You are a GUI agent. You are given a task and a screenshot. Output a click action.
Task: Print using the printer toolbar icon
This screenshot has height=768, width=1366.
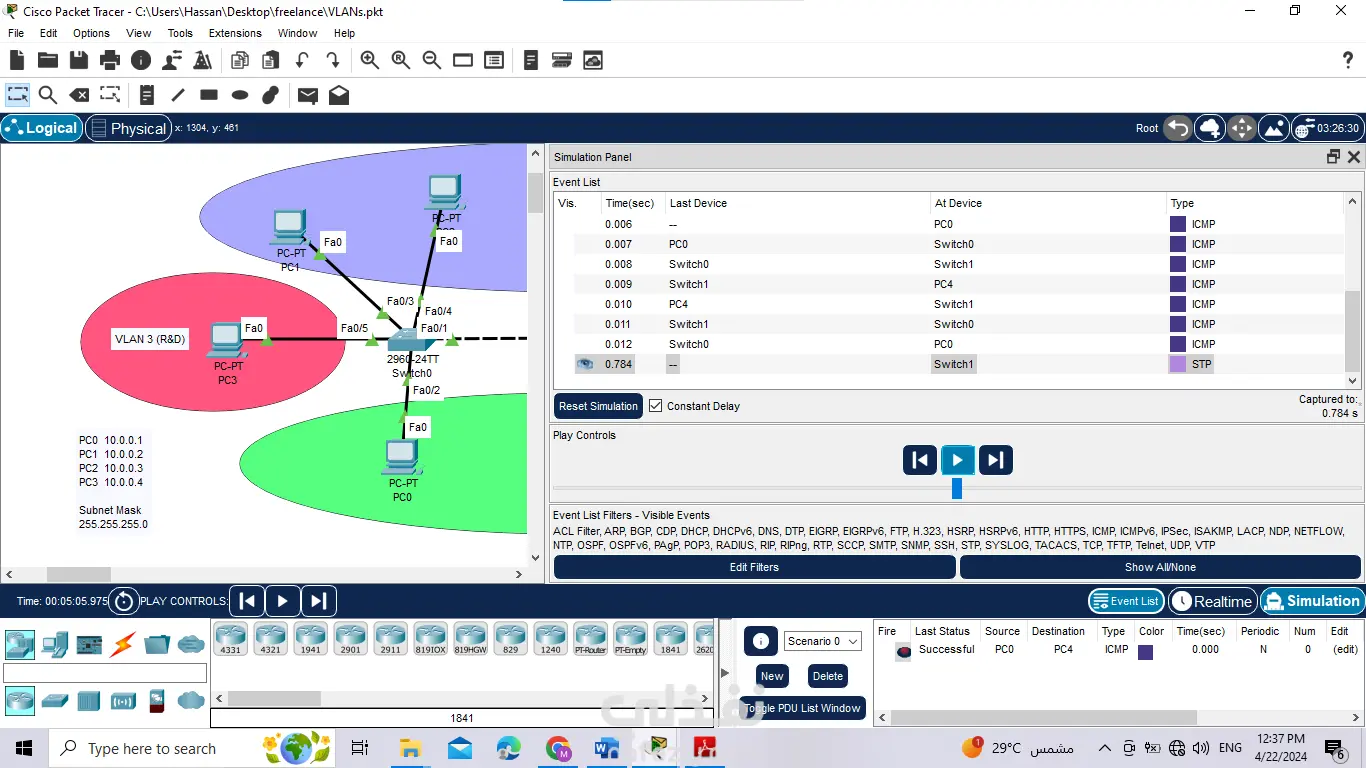(110, 61)
